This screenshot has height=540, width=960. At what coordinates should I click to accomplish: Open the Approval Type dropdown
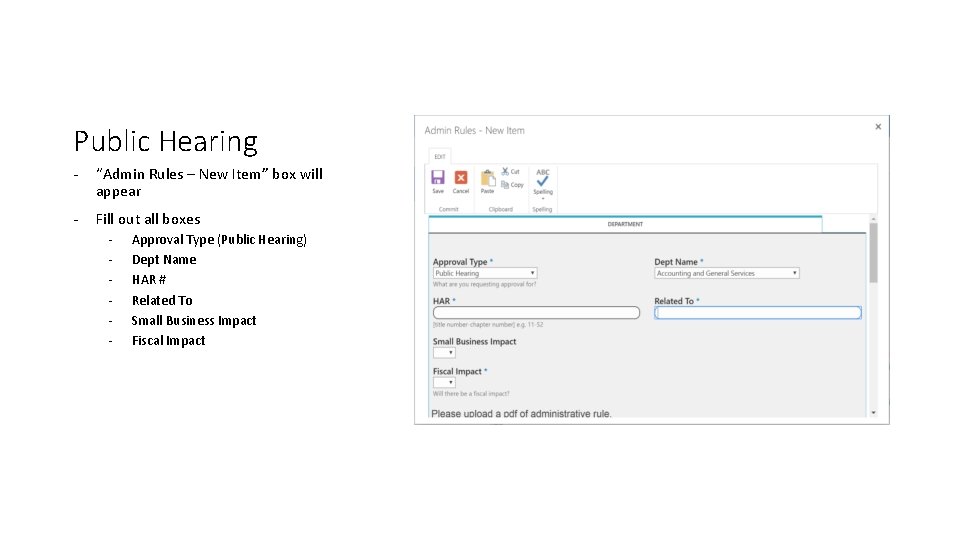tap(485, 273)
